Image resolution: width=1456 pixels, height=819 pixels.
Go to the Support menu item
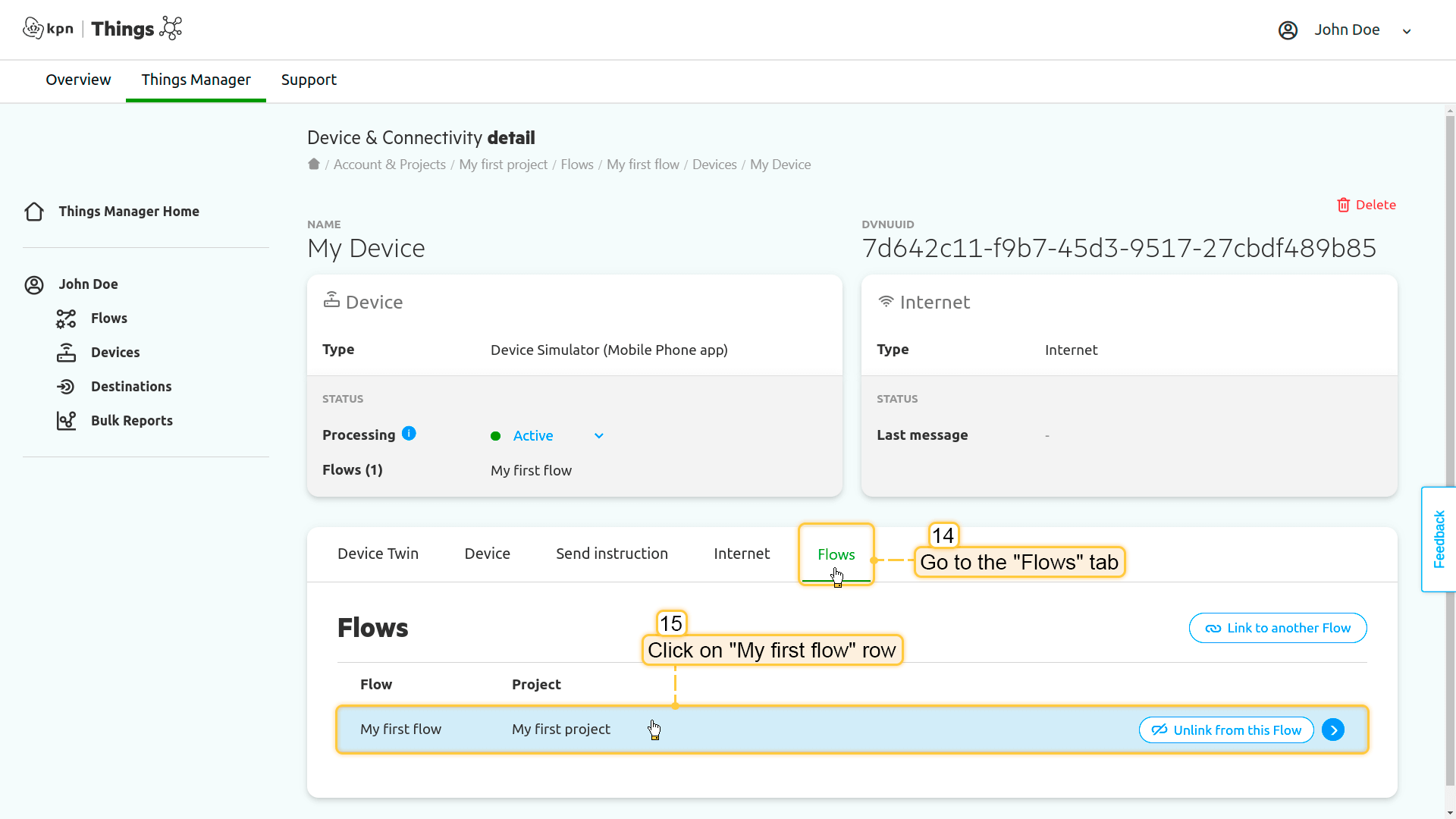(309, 80)
